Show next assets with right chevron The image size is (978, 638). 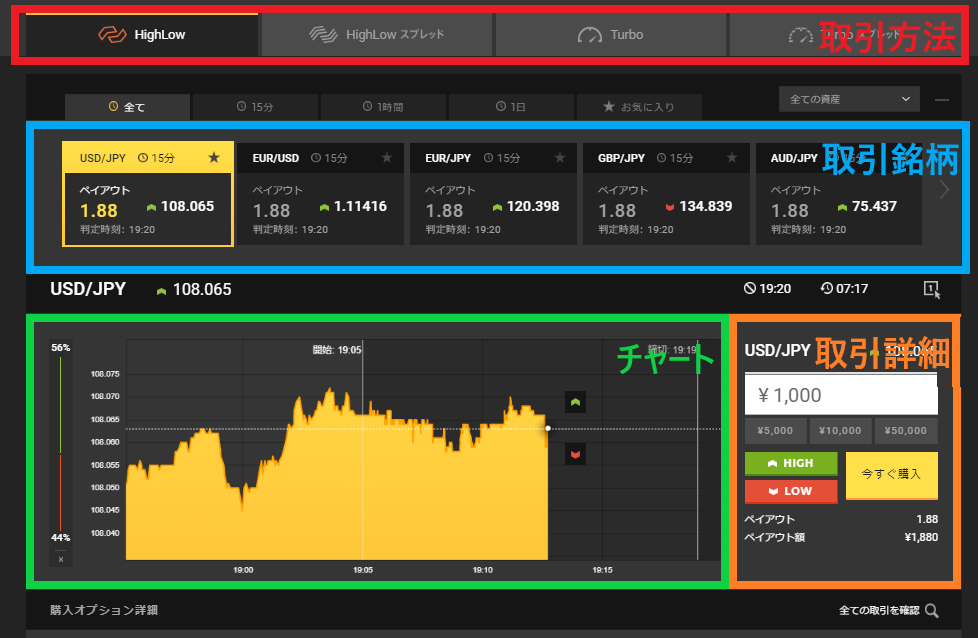(x=944, y=190)
